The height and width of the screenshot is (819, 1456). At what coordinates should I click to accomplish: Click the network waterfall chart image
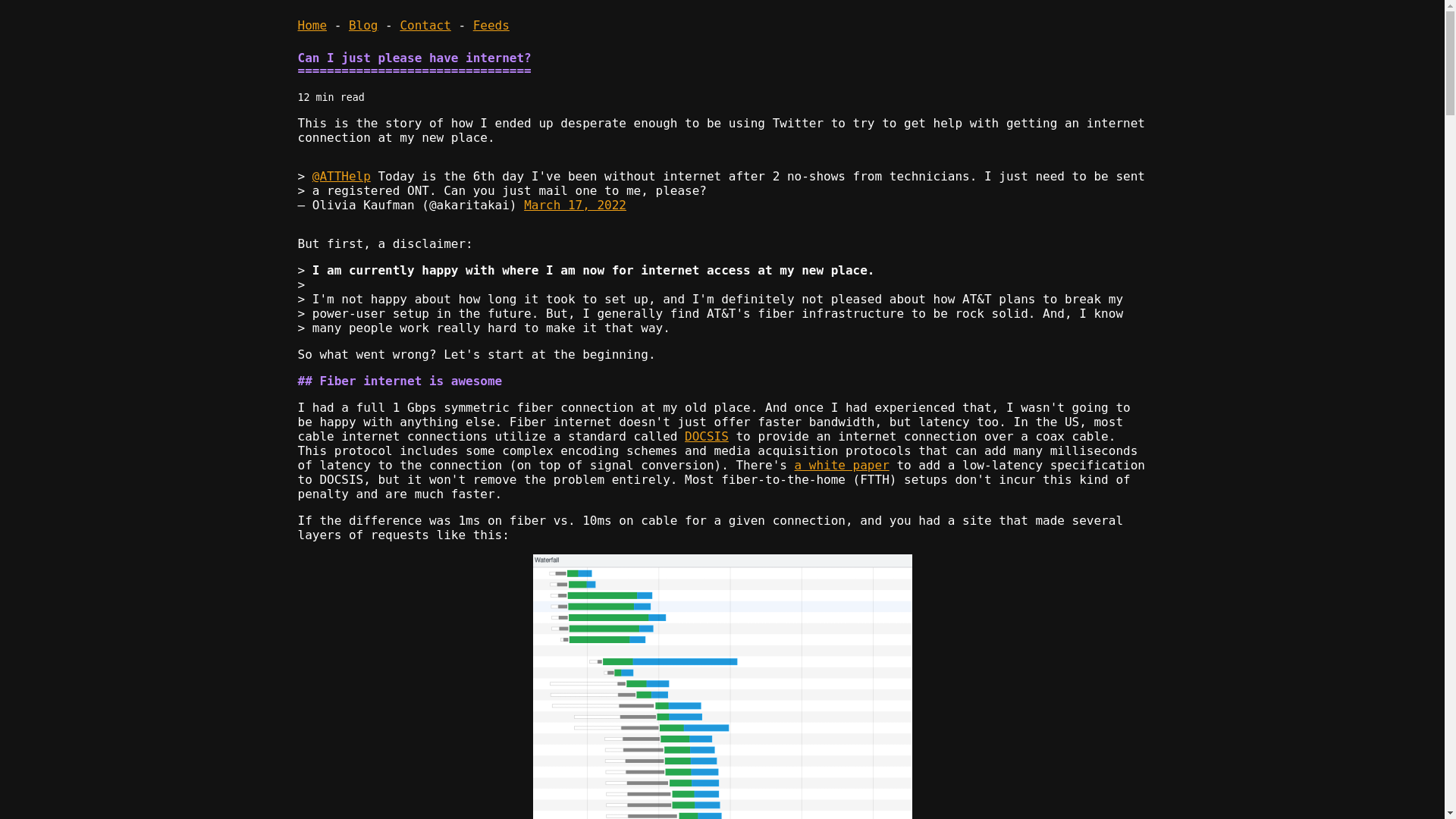click(722, 686)
